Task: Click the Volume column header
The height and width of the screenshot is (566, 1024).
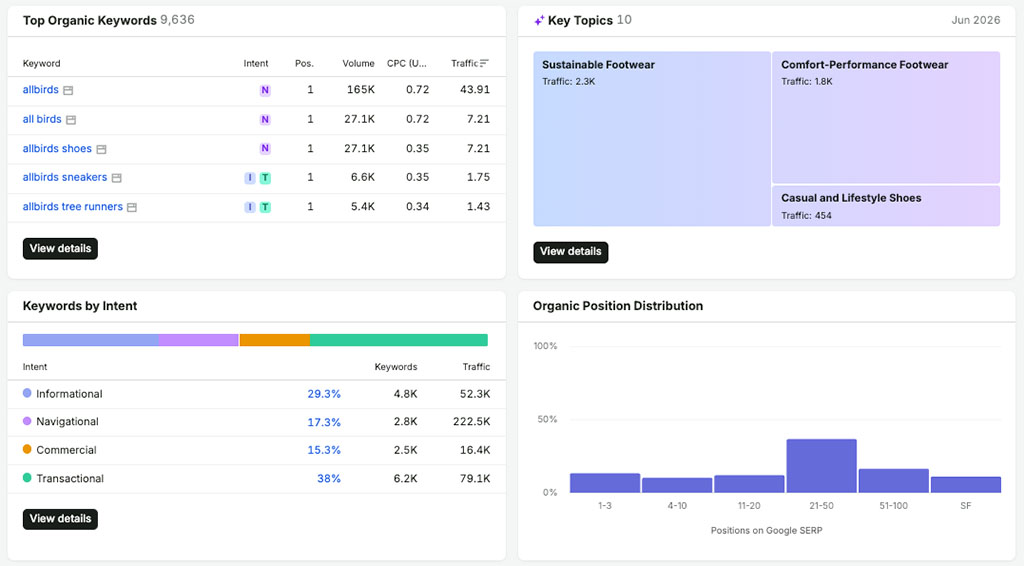Action: [359, 63]
